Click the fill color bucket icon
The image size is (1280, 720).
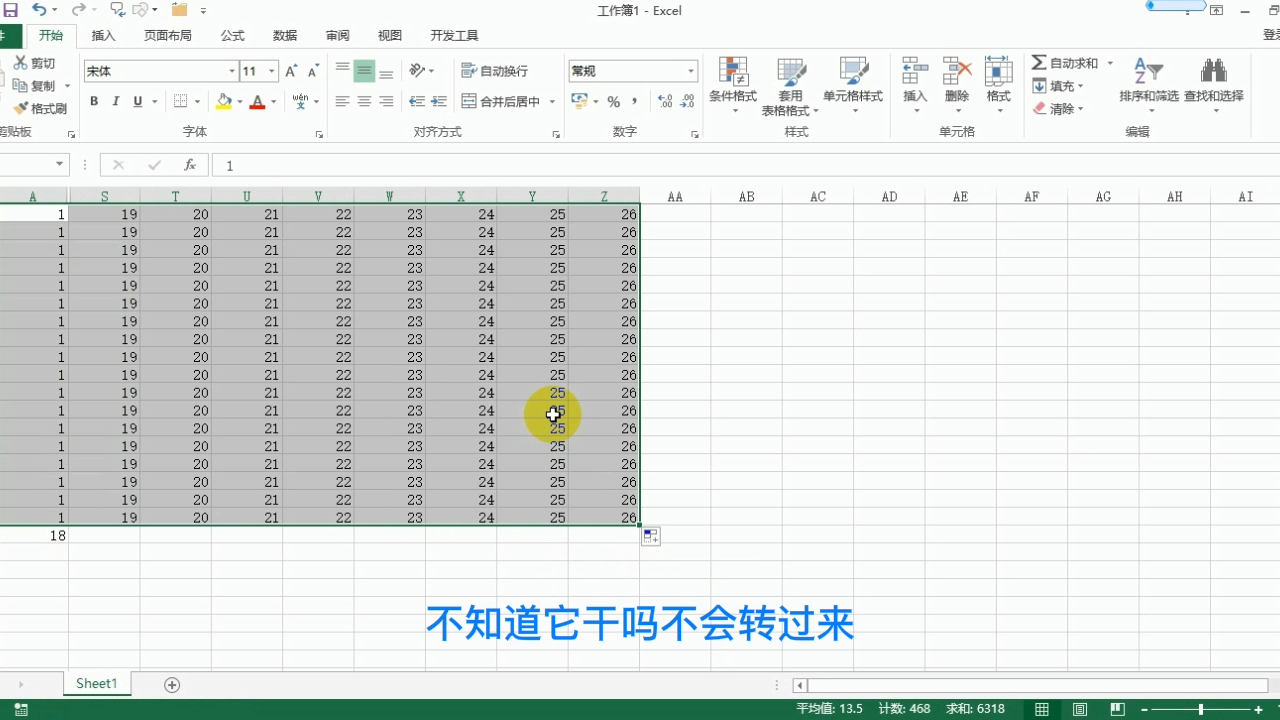click(x=222, y=101)
